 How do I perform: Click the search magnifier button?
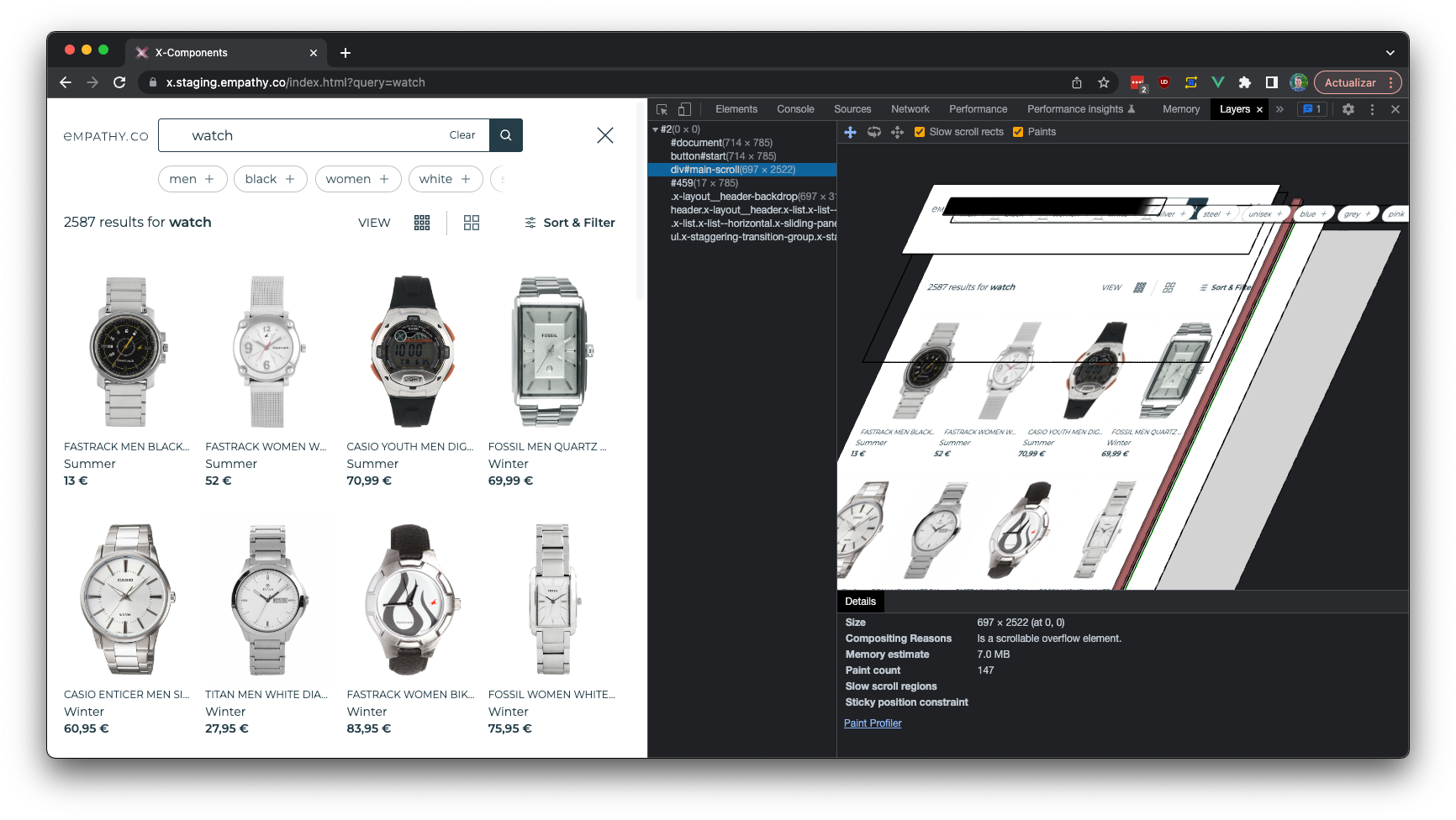coord(505,135)
